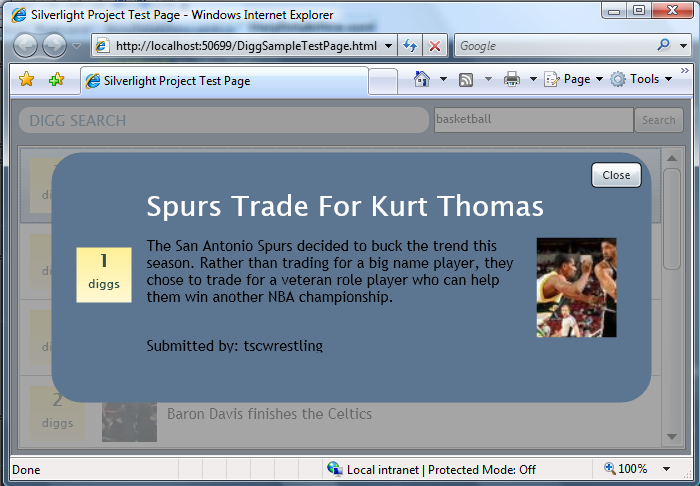Click the Google search box

tap(556, 46)
